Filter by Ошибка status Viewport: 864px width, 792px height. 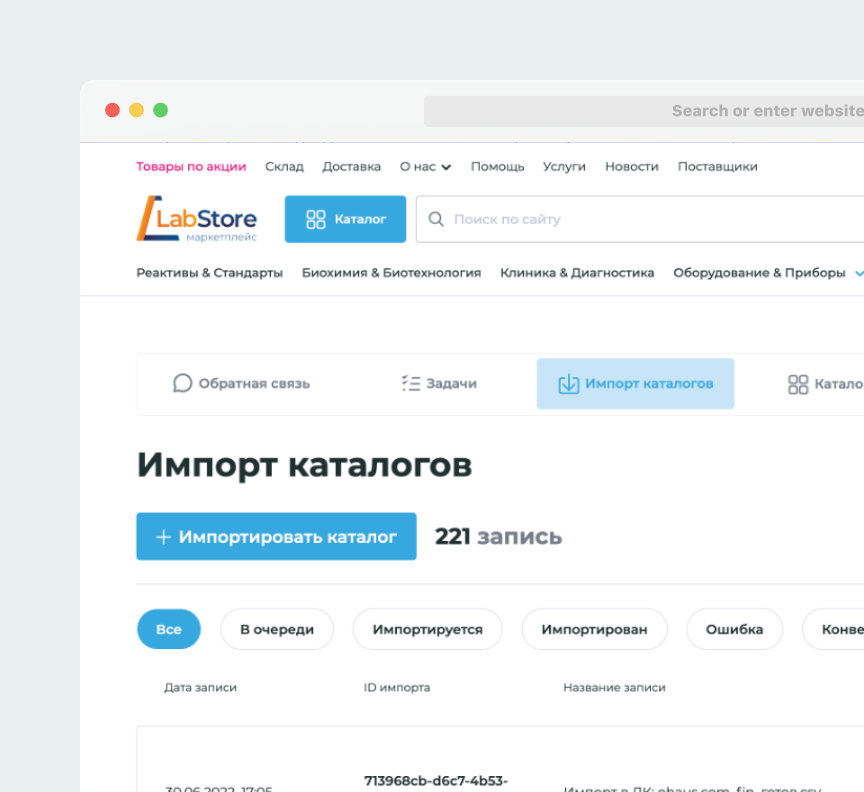tap(734, 629)
